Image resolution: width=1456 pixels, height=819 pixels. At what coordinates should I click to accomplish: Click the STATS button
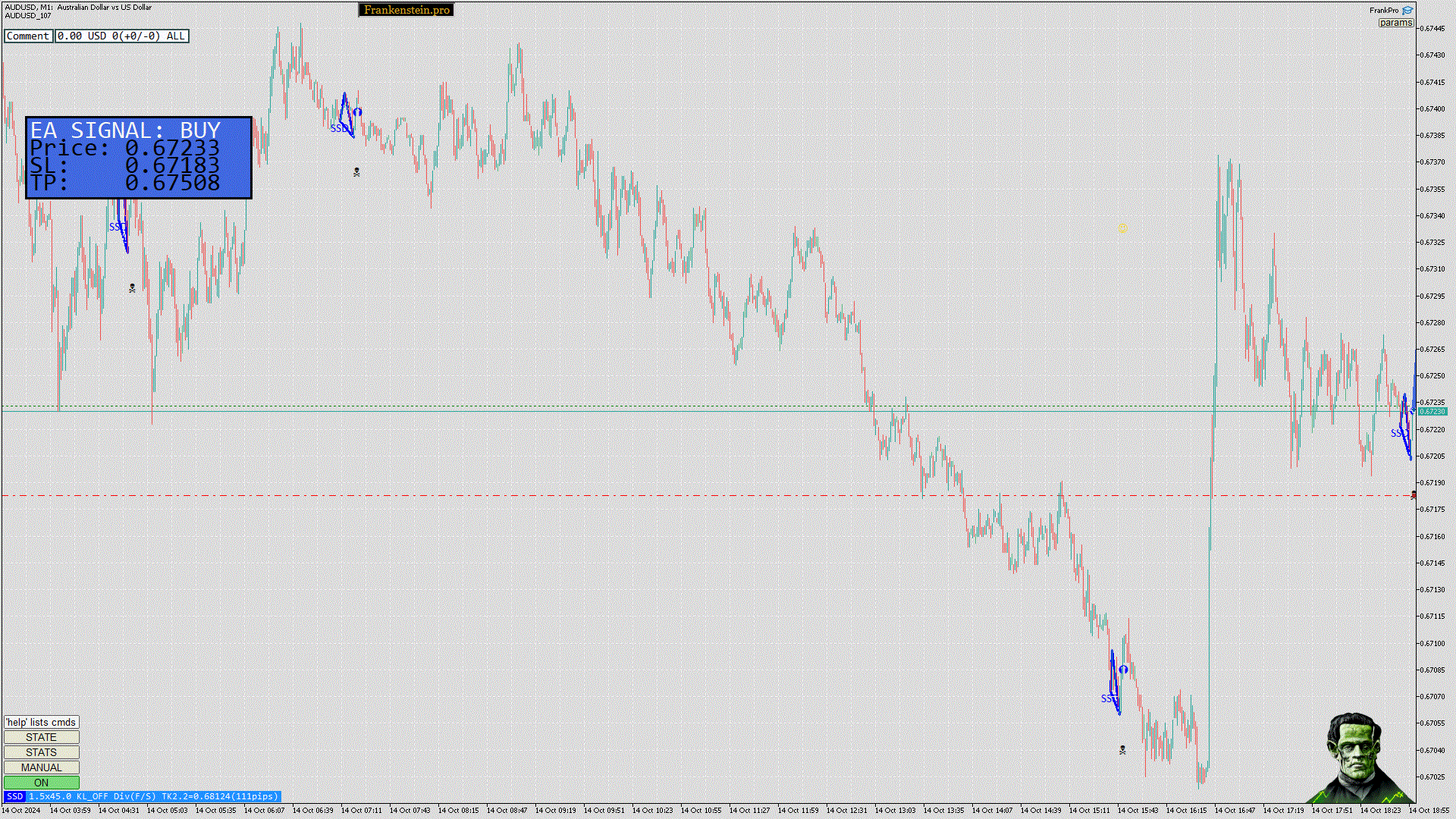41,752
